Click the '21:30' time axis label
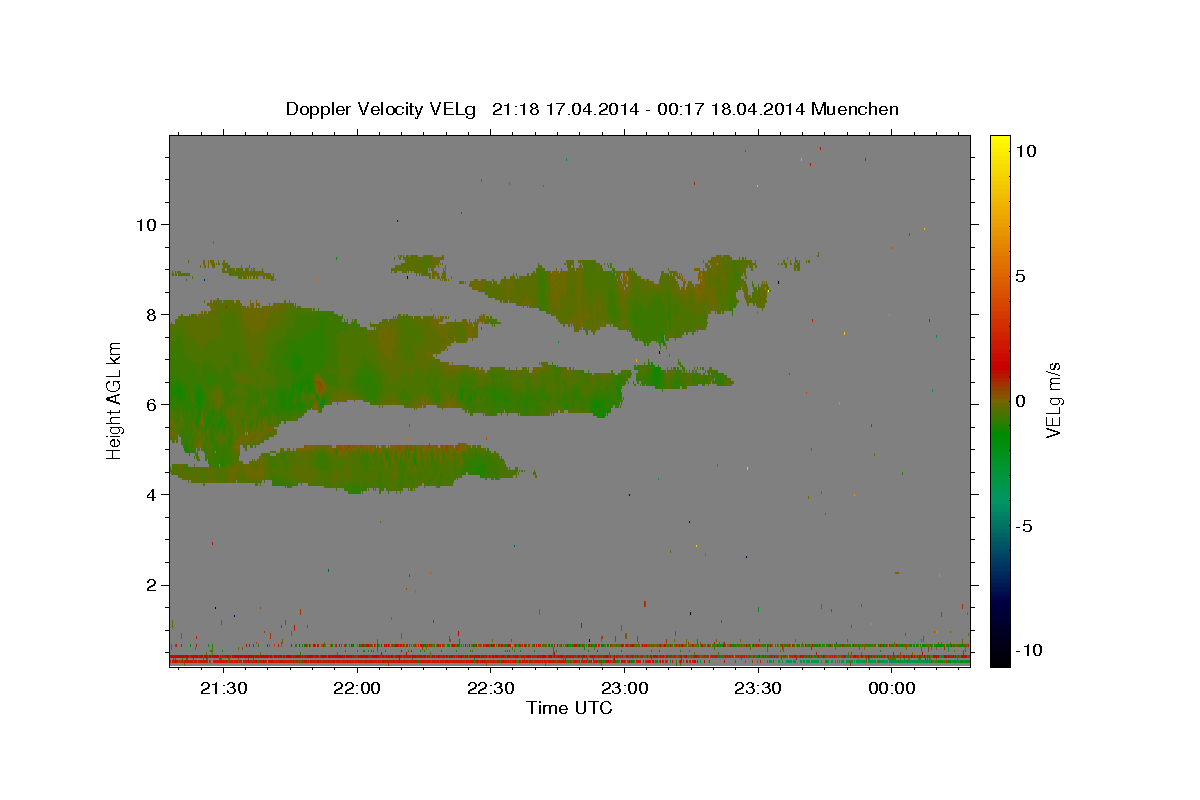Image resolution: width=1200 pixels, height=800 pixels. point(223,688)
